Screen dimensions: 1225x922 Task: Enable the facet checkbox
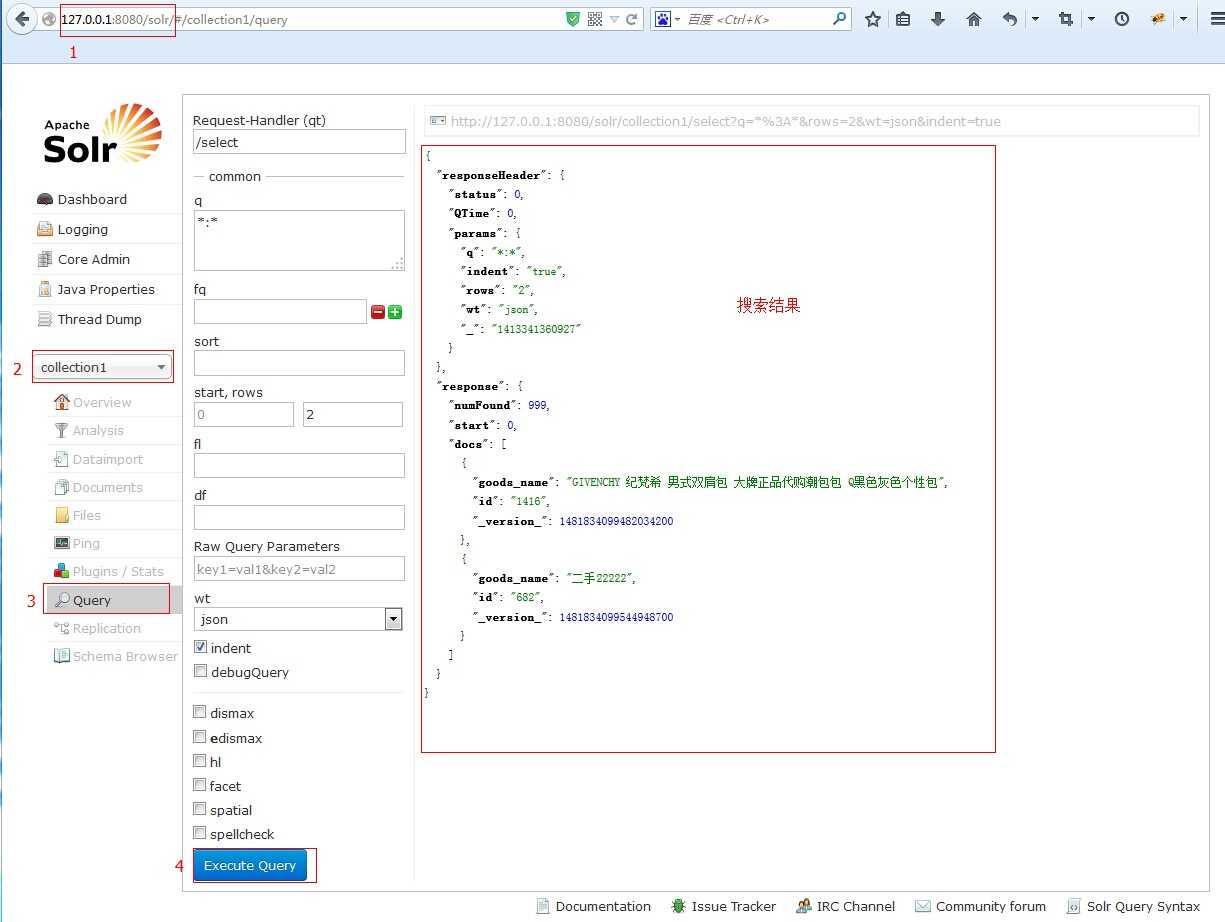pos(201,785)
